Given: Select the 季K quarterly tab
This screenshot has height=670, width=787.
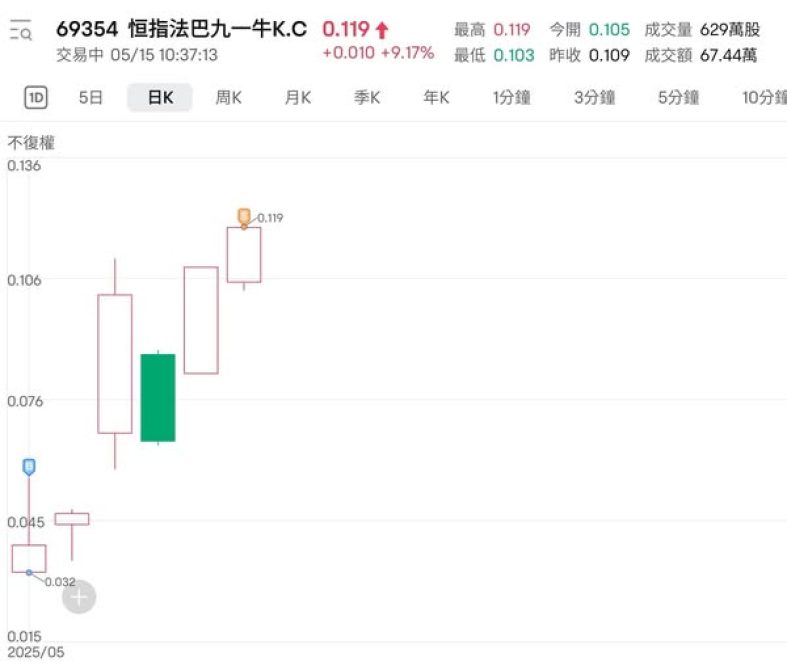Looking at the screenshot, I should click(x=367, y=97).
